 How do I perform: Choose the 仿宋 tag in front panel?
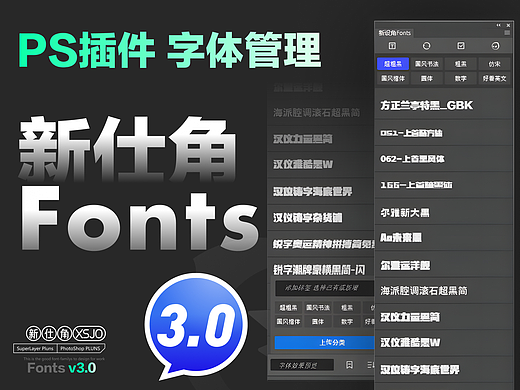click(494, 64)
